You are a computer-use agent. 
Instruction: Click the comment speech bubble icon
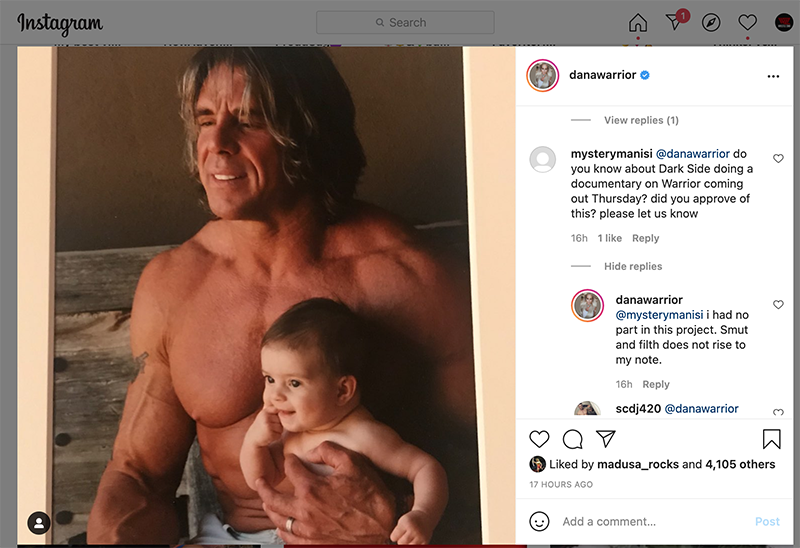click(x=572, y=439)
